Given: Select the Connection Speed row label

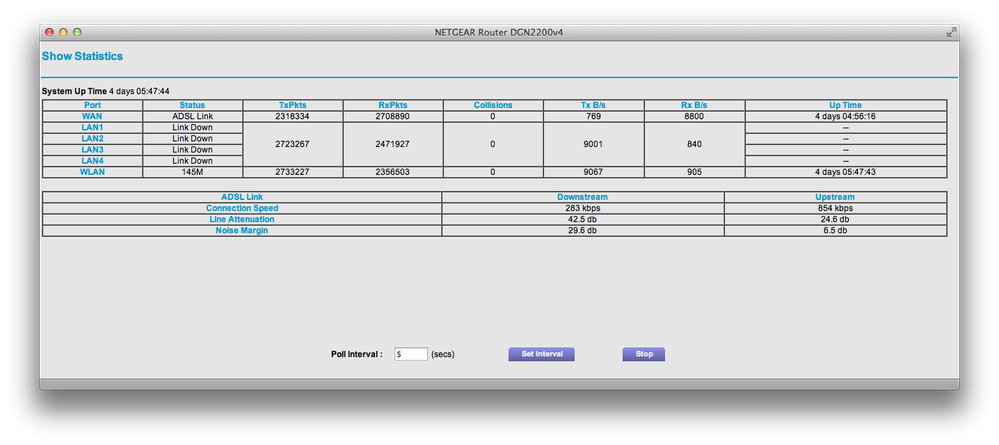Looking at the screenshot, I should click(242, 208).
